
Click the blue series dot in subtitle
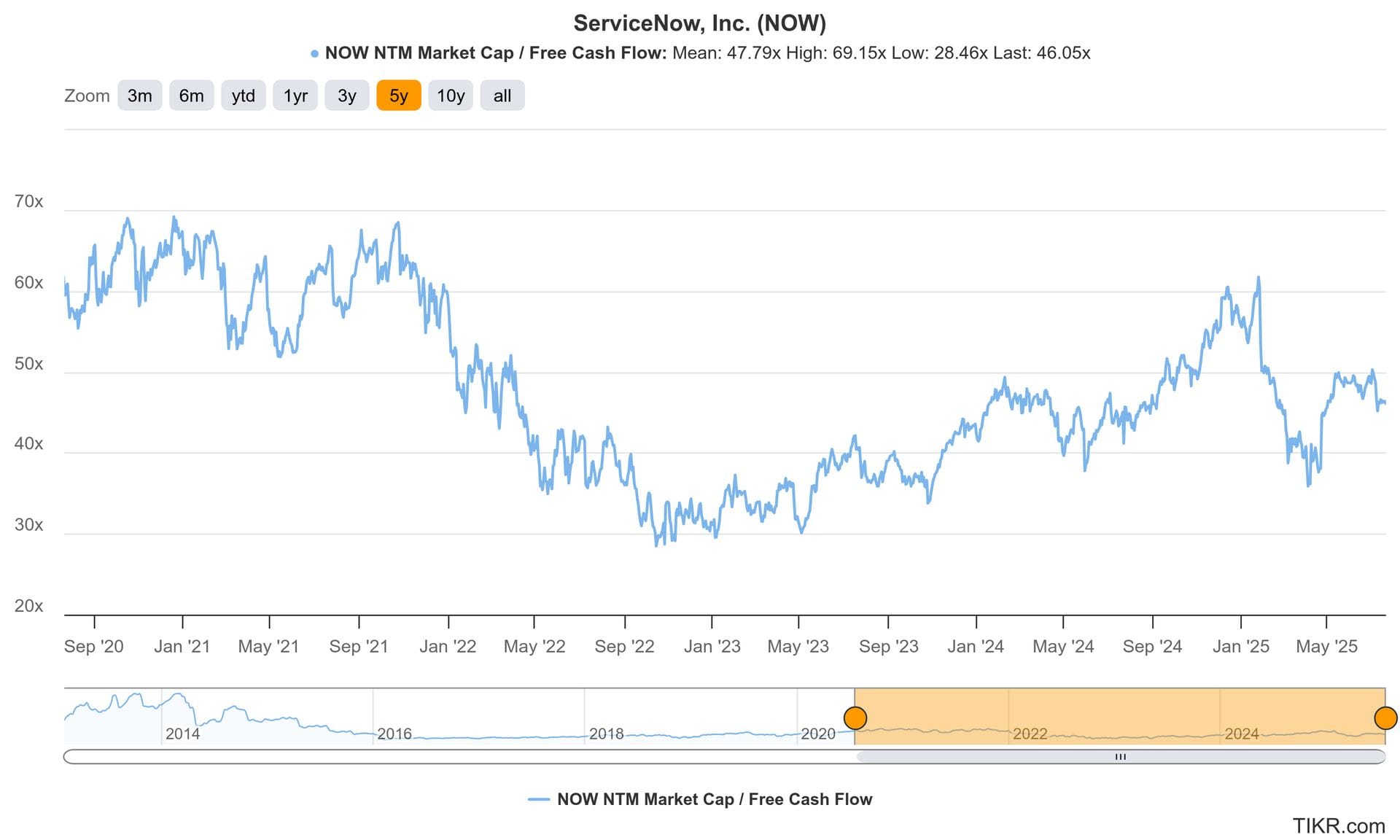[x=314, y=54]
